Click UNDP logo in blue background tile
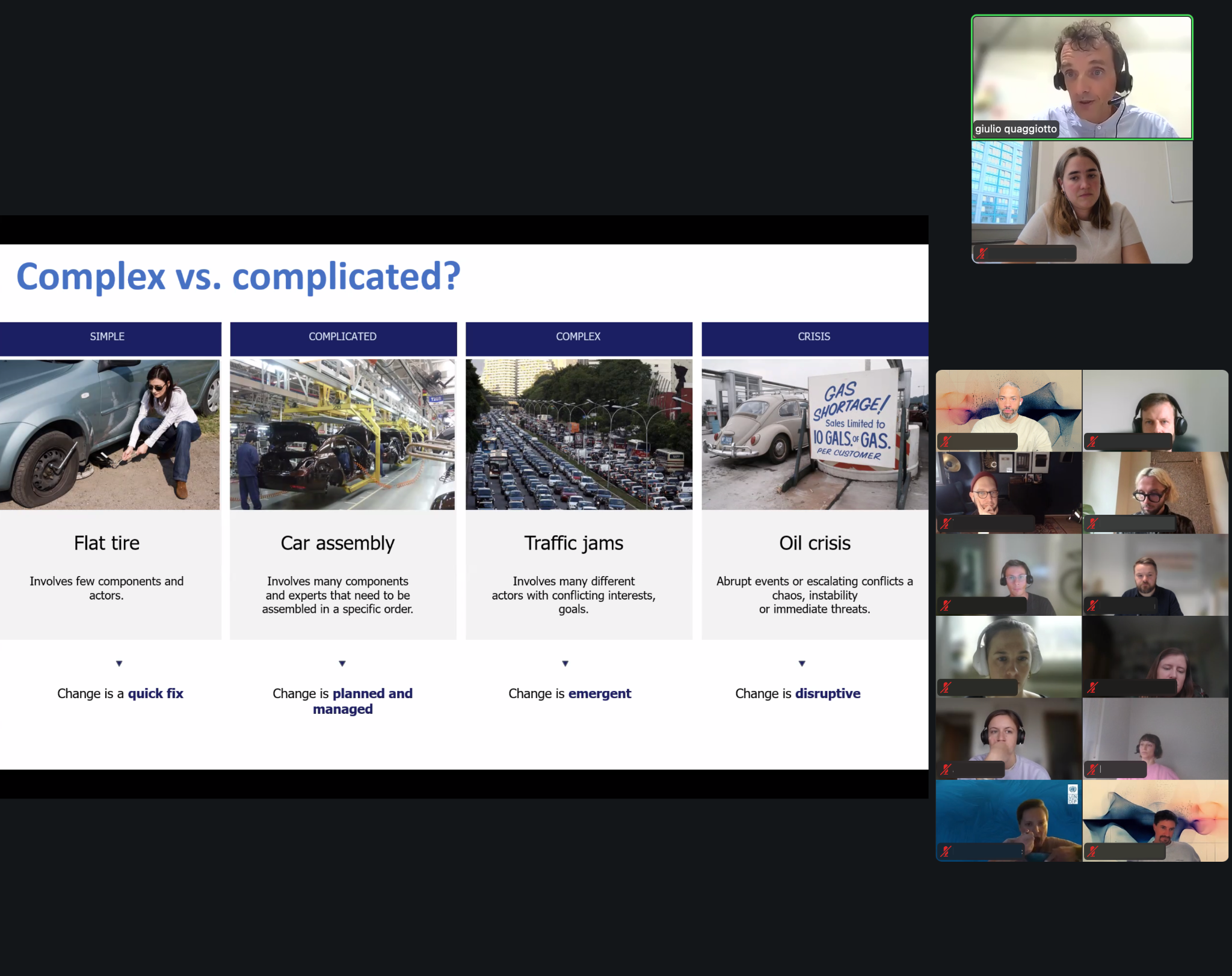Screen dimensions: 1232x976 tap(1072, 794)
